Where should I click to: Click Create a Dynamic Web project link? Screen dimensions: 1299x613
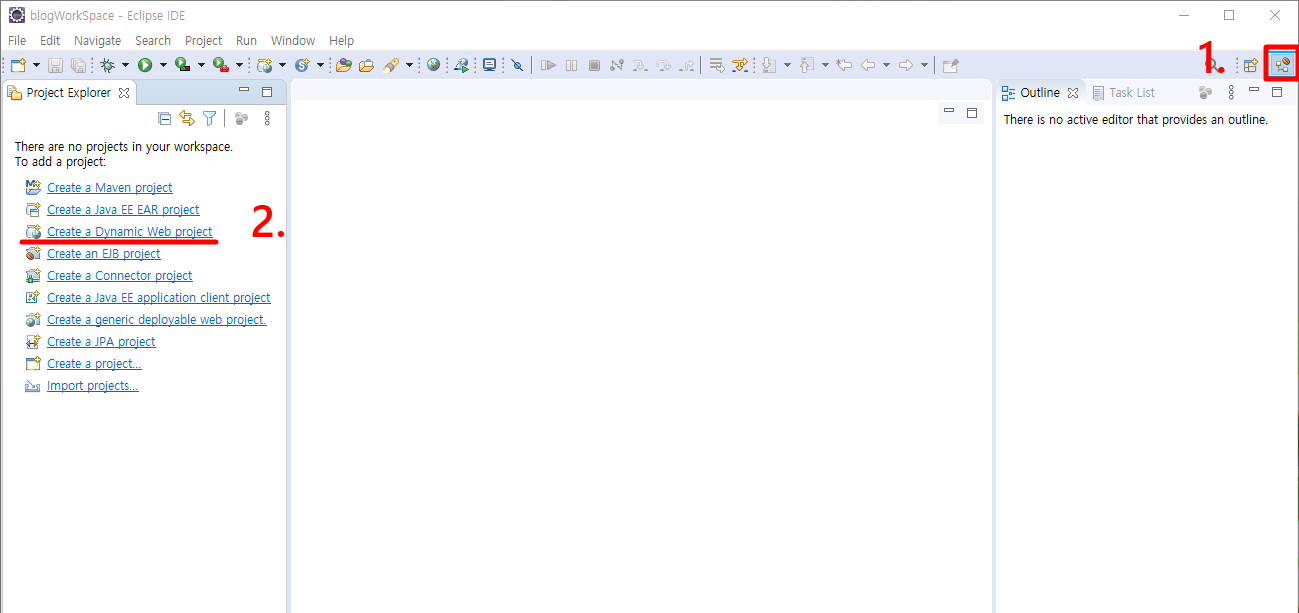click(130, 231)
